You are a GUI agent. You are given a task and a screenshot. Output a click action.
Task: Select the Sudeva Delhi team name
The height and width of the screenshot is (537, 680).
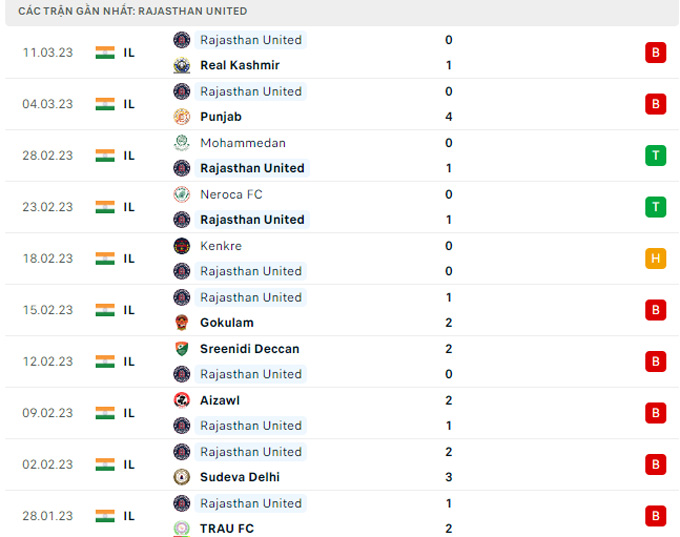coord(239,478)
